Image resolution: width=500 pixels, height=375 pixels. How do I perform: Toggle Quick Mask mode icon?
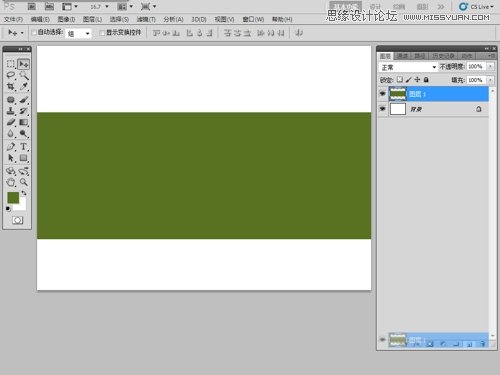coord(17,220)
